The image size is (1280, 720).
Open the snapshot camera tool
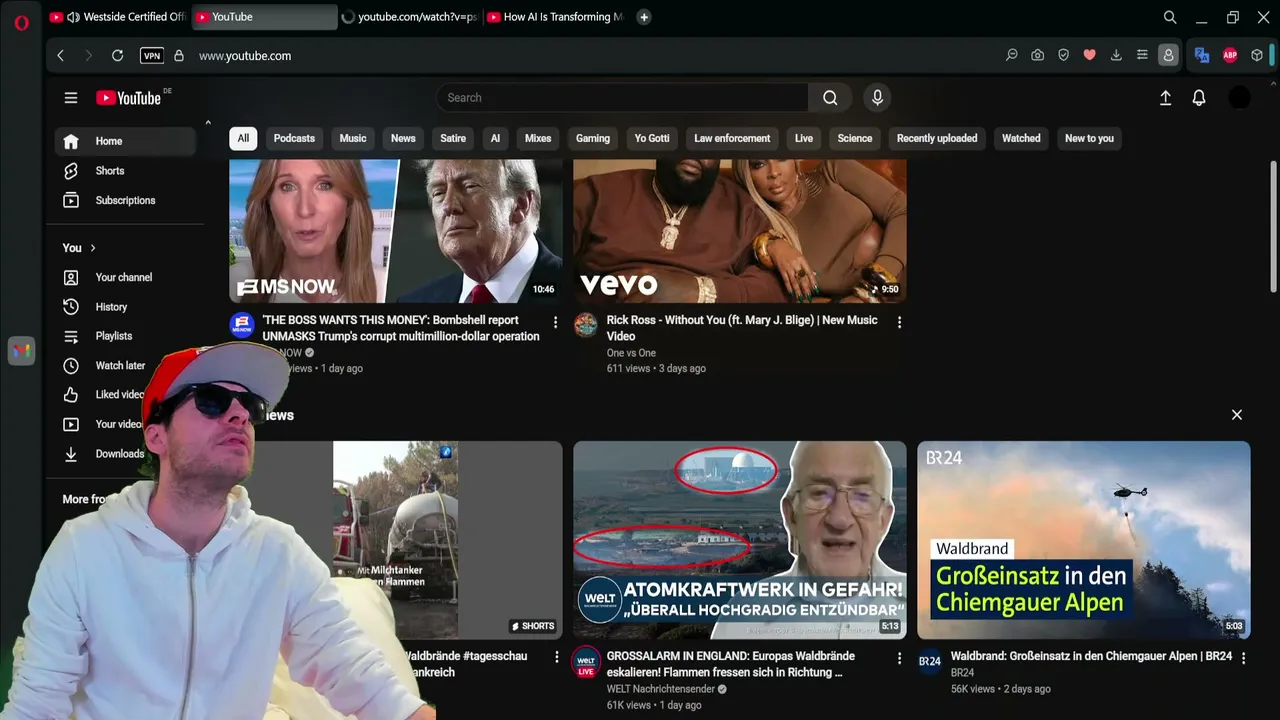pyautogui.click(x=1038, y=56)
